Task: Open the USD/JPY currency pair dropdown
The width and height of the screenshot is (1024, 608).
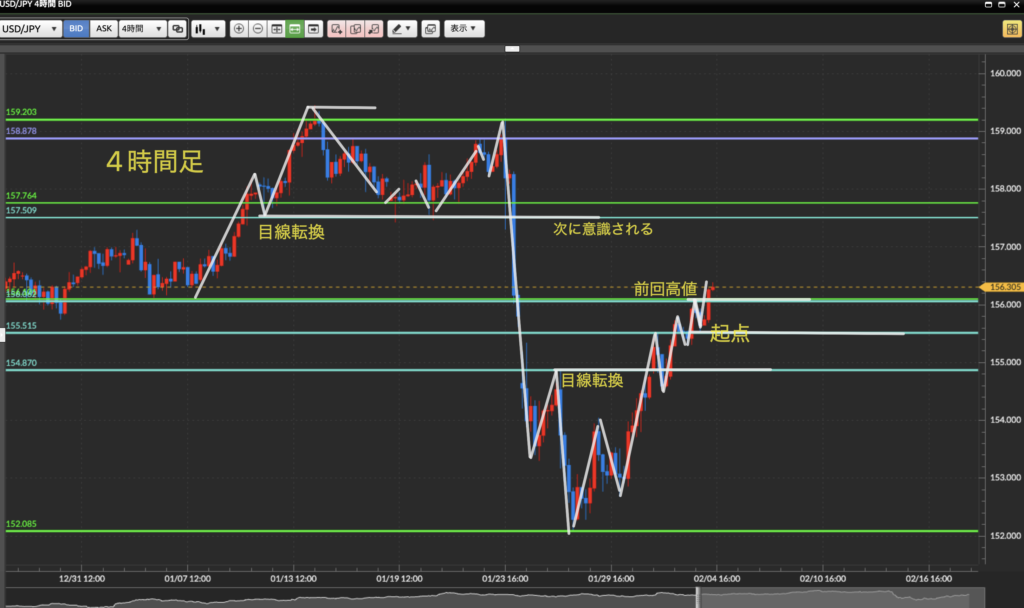Action: click(32, 29)
